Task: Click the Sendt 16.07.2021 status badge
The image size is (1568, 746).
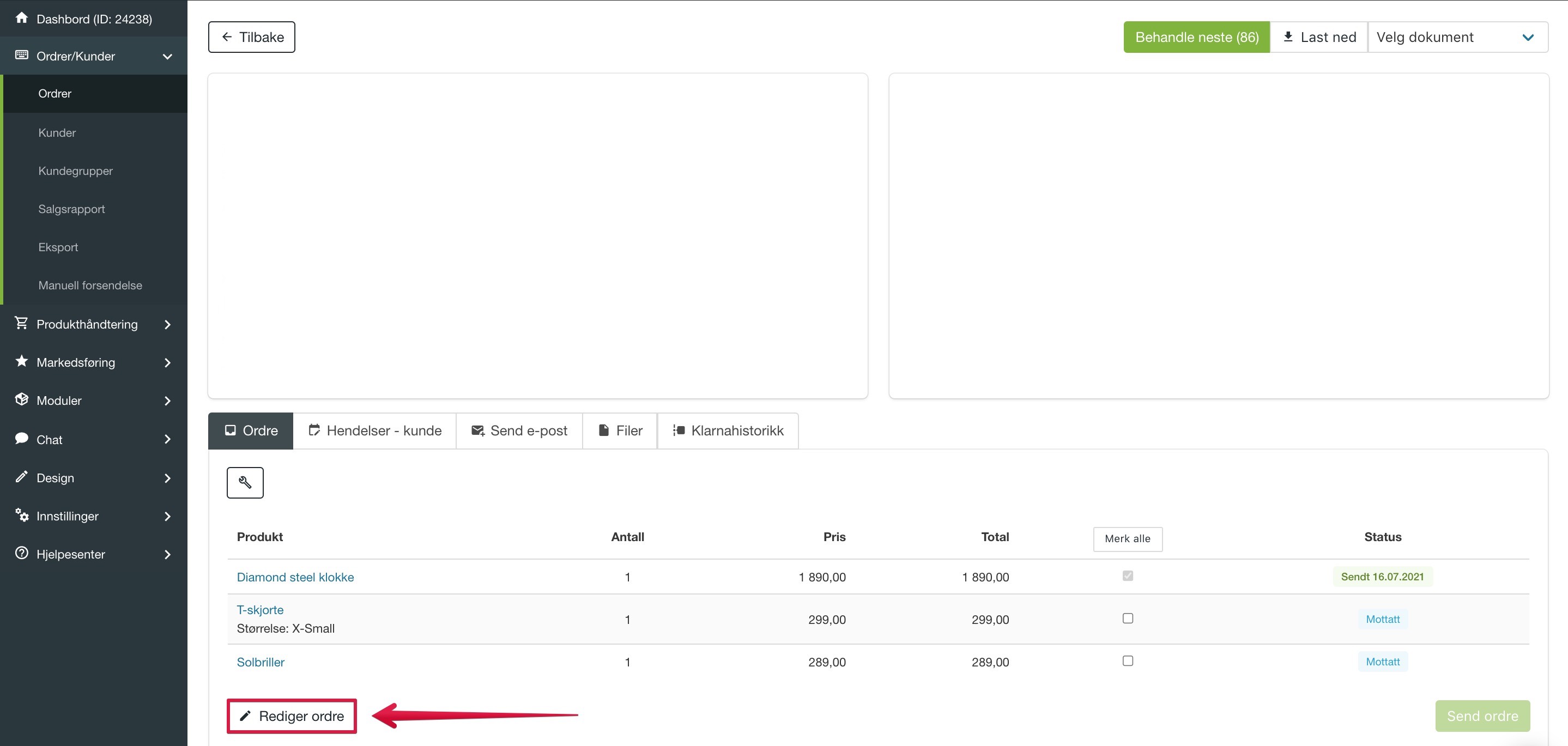Action: 1382,577
